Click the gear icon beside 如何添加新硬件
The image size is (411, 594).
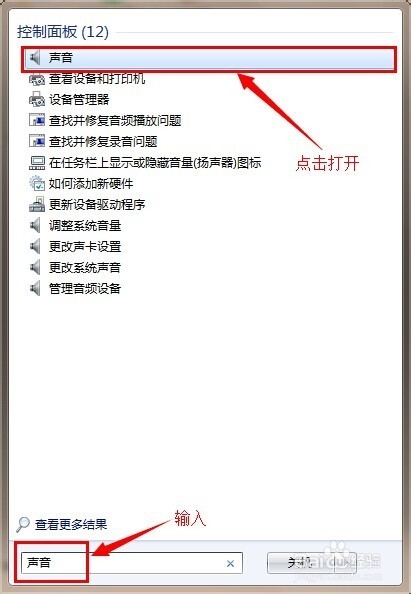tap(37, 184)
